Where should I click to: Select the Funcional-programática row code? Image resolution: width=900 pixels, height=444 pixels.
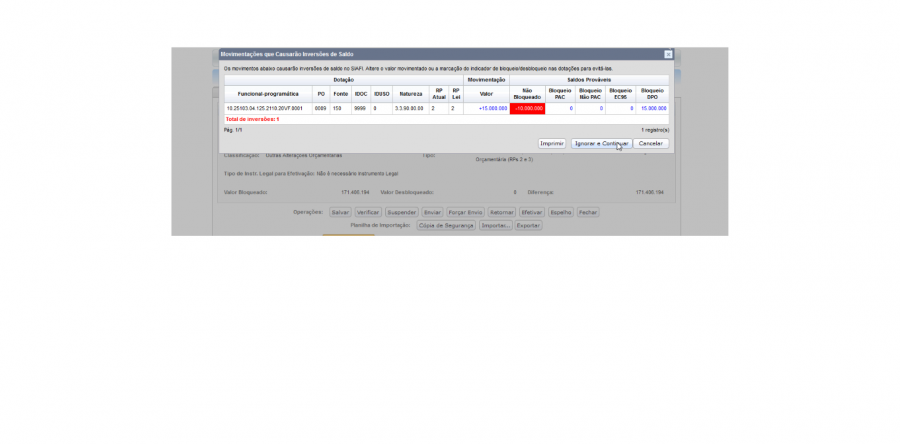pos(268,108)
